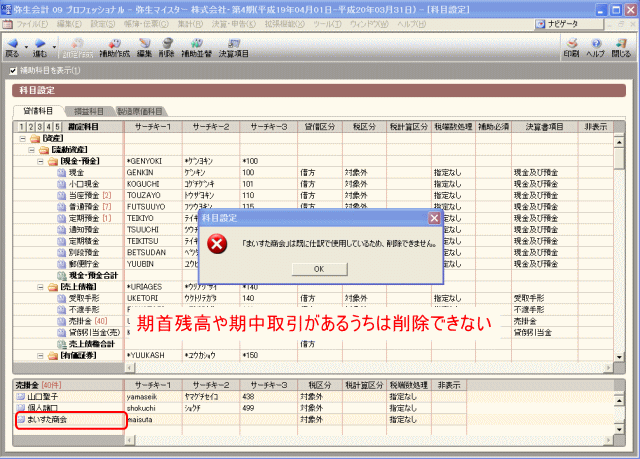Click the icon beside 個人諸口 sub-account
This screenshot has width=640, height=459.
(x=20, y=408)
